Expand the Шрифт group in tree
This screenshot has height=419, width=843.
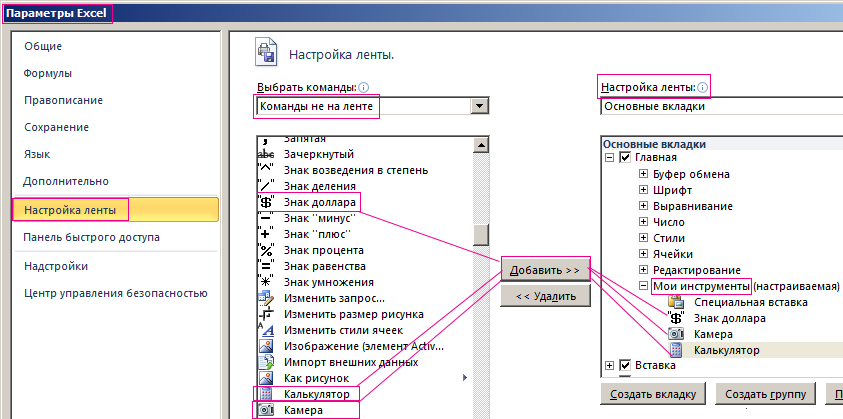point(643,190)
